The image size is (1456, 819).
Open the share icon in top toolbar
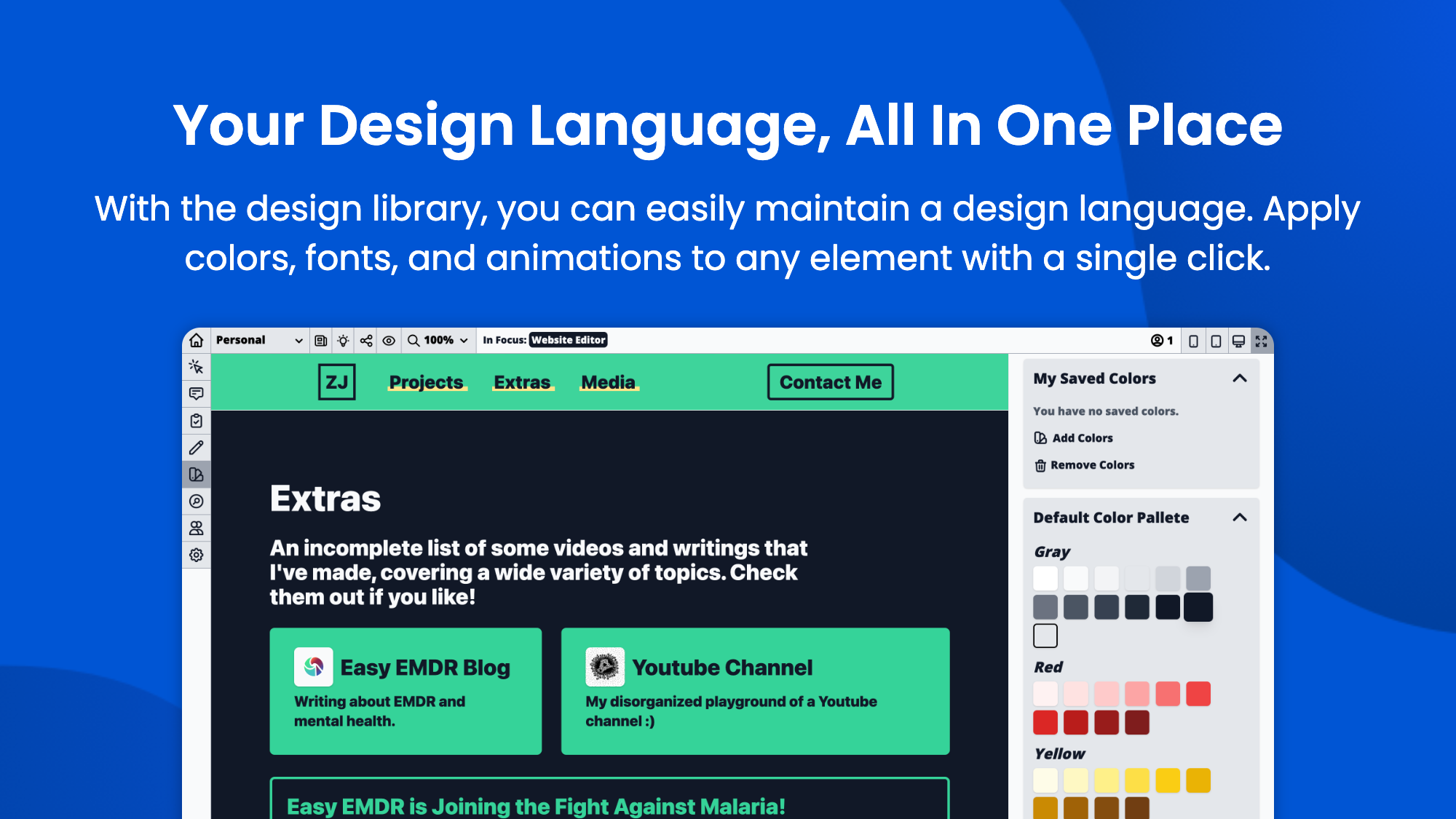tap(366, 341)
